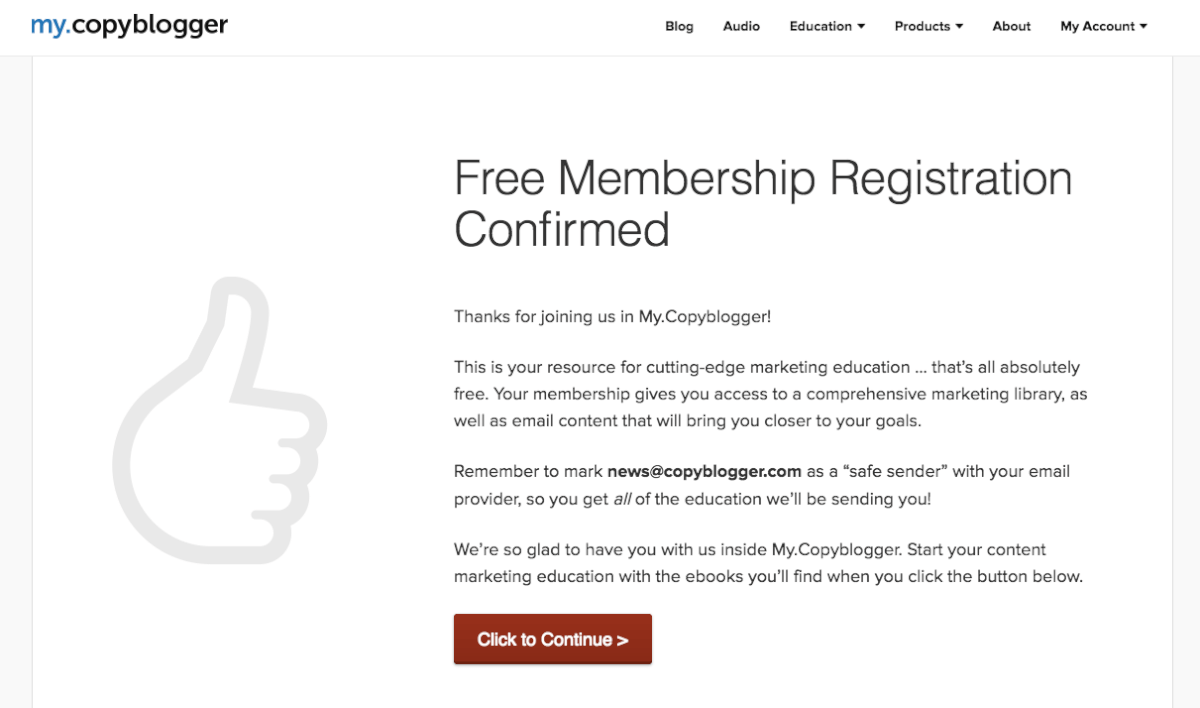Visit the About page
This screenshot has height=708, width=1200.
pos(1011,26)
